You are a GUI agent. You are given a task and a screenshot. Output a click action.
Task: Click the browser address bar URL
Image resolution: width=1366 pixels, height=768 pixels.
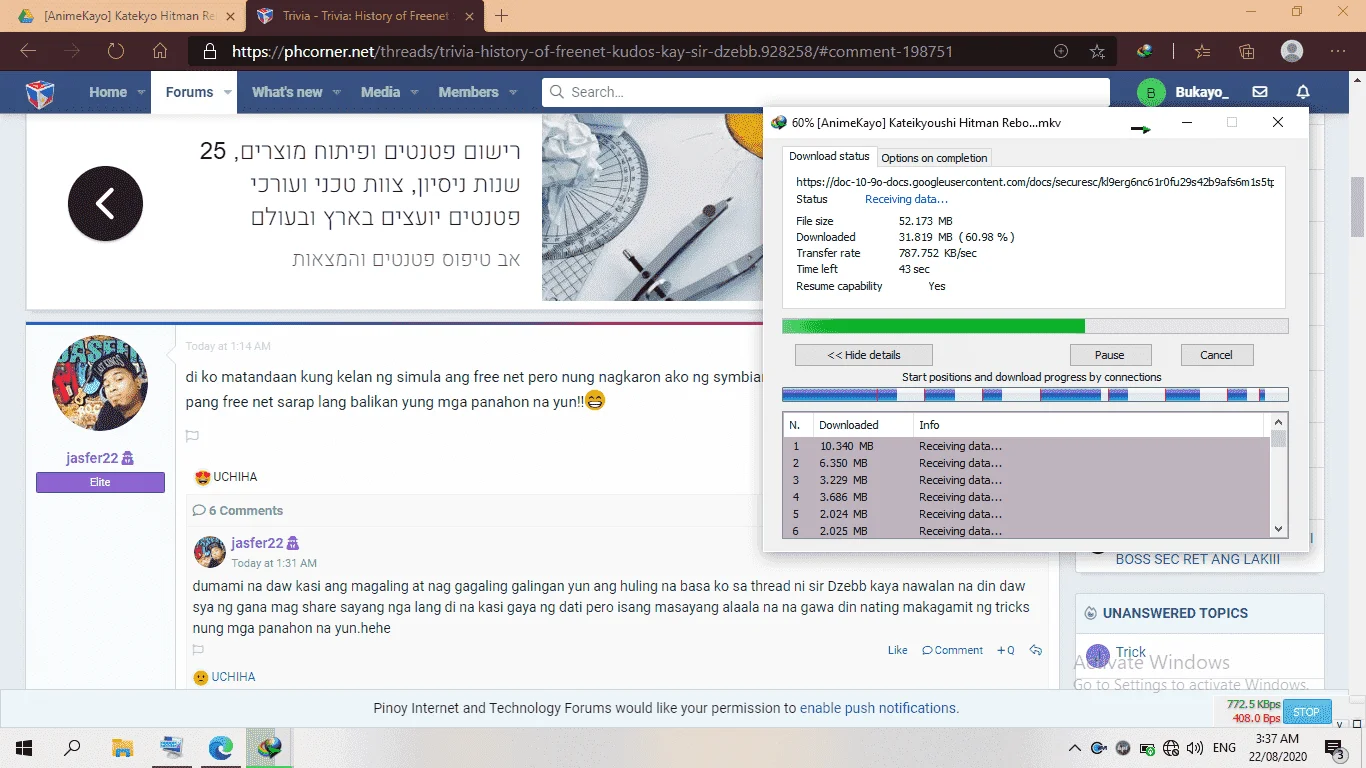point(592,51)
